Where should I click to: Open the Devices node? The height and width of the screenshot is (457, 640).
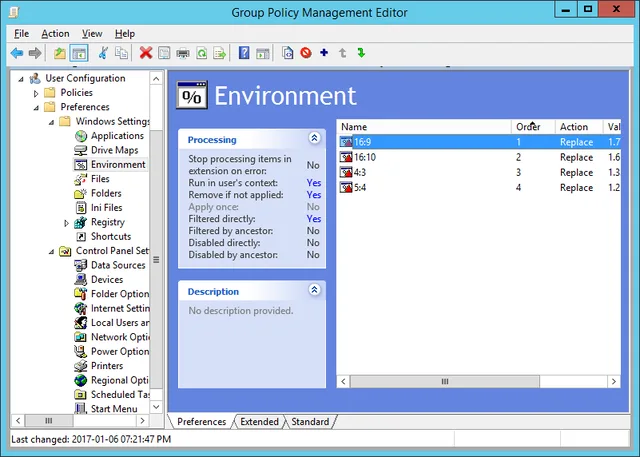[x=107, y=280]
